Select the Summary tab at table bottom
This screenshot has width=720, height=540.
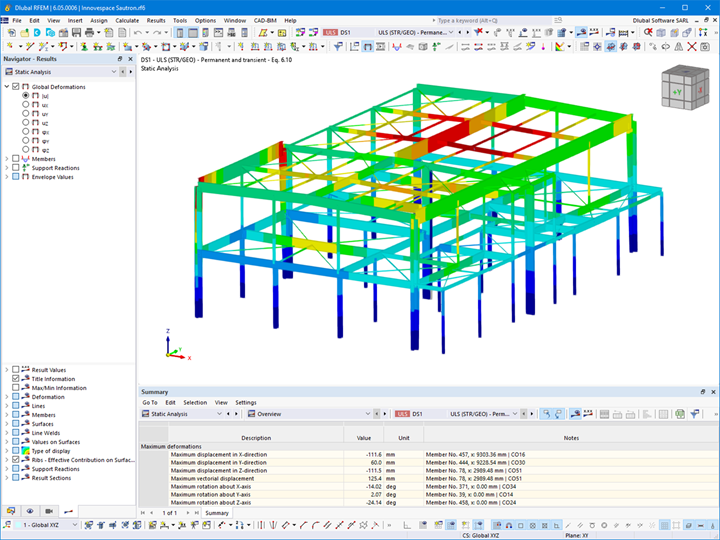[217, 513]
